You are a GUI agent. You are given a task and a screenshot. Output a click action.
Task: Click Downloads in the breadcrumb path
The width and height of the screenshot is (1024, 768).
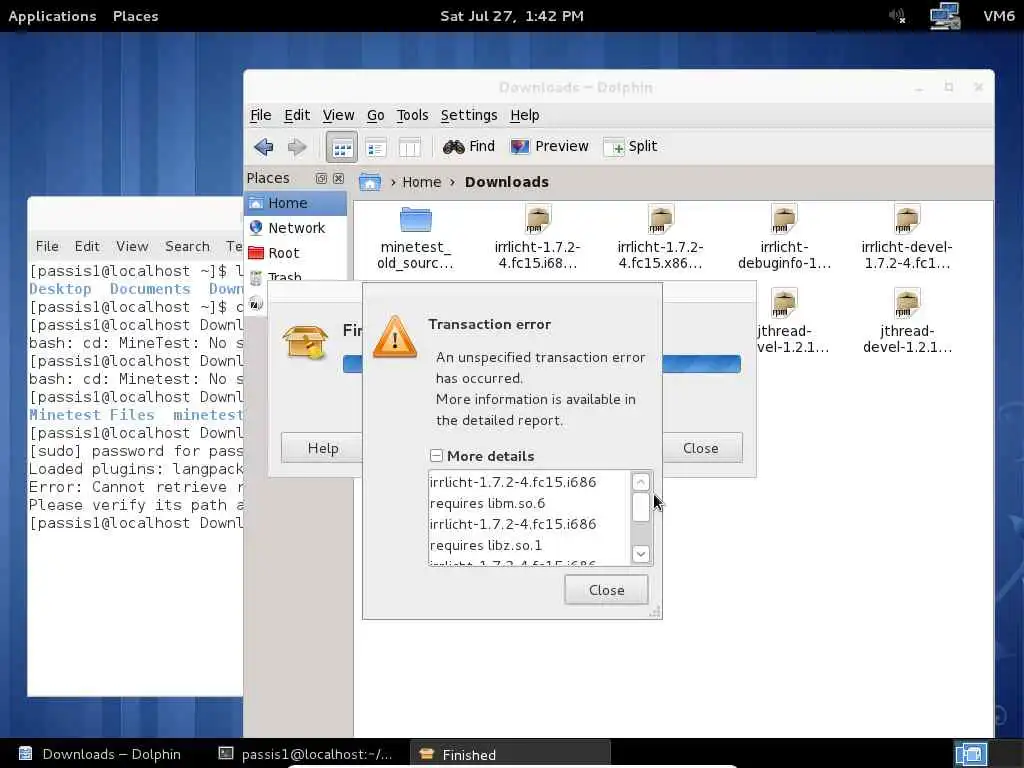click(507, 182)
